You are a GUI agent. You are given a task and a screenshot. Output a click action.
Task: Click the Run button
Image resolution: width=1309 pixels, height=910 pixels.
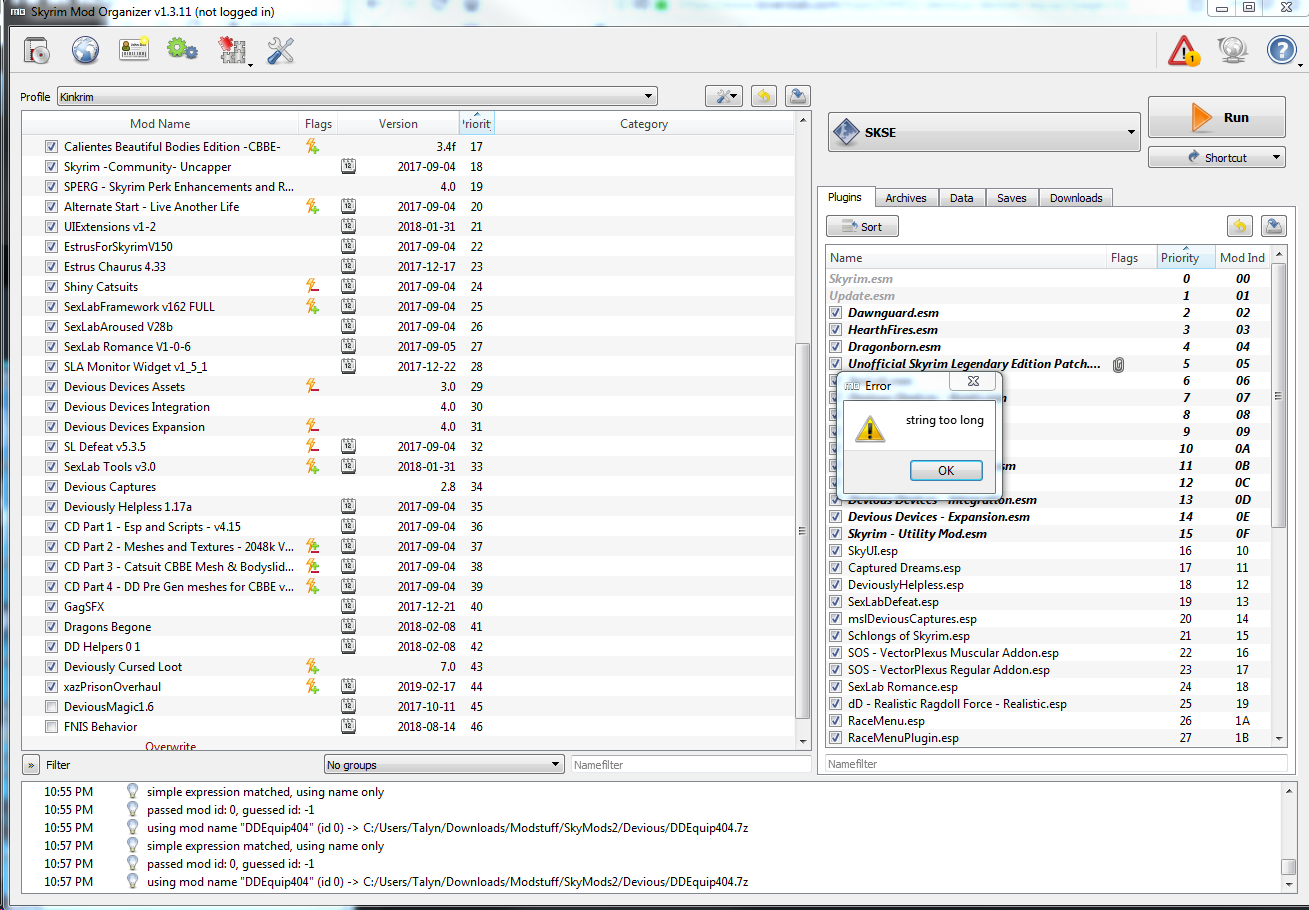(1216, 117)
